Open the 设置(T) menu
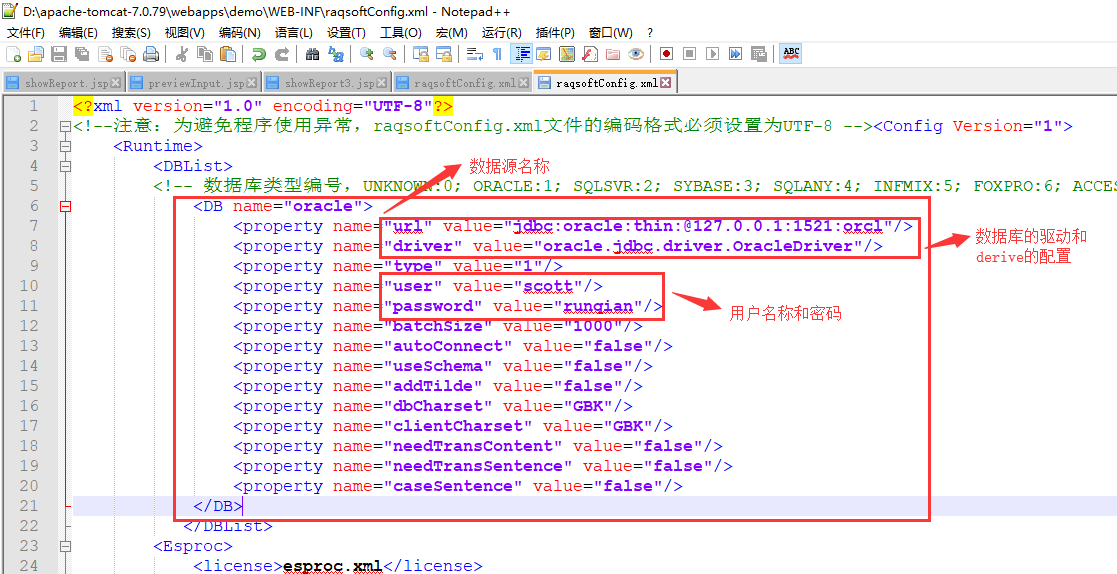1117x574 pixels. (346, 33)
